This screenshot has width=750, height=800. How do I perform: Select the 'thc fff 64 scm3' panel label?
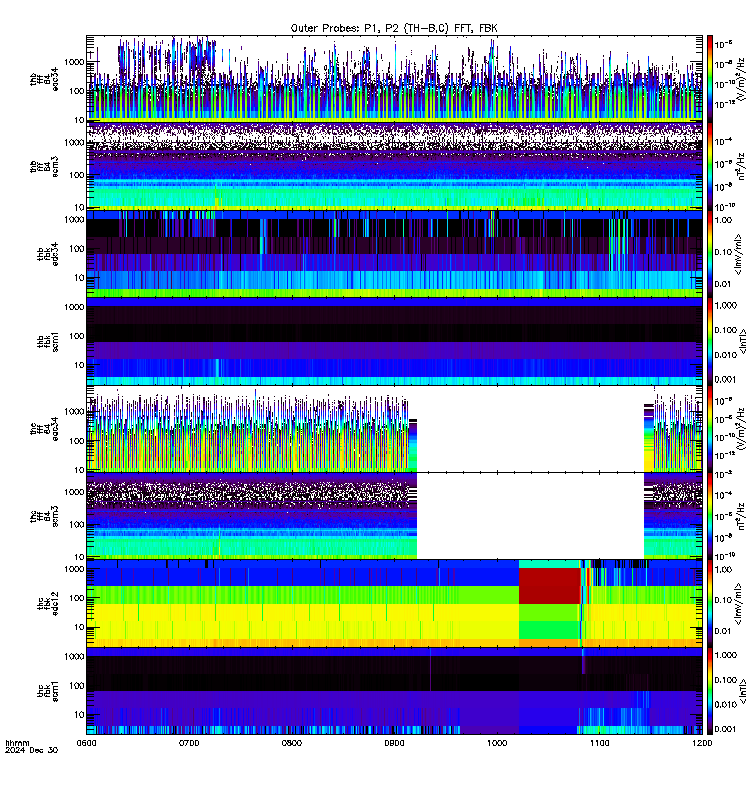click(x=44, y=516)
